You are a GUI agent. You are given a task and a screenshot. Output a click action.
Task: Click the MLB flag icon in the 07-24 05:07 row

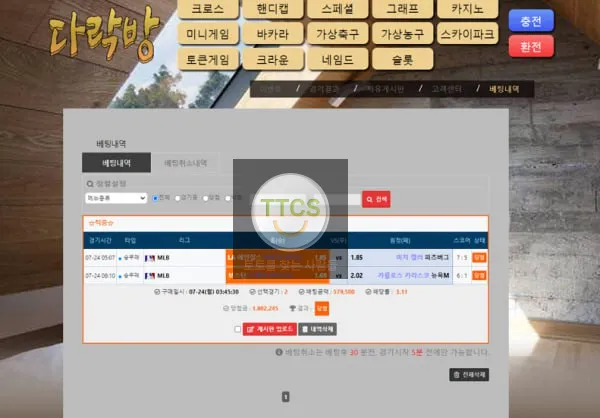tap(150, 258)
